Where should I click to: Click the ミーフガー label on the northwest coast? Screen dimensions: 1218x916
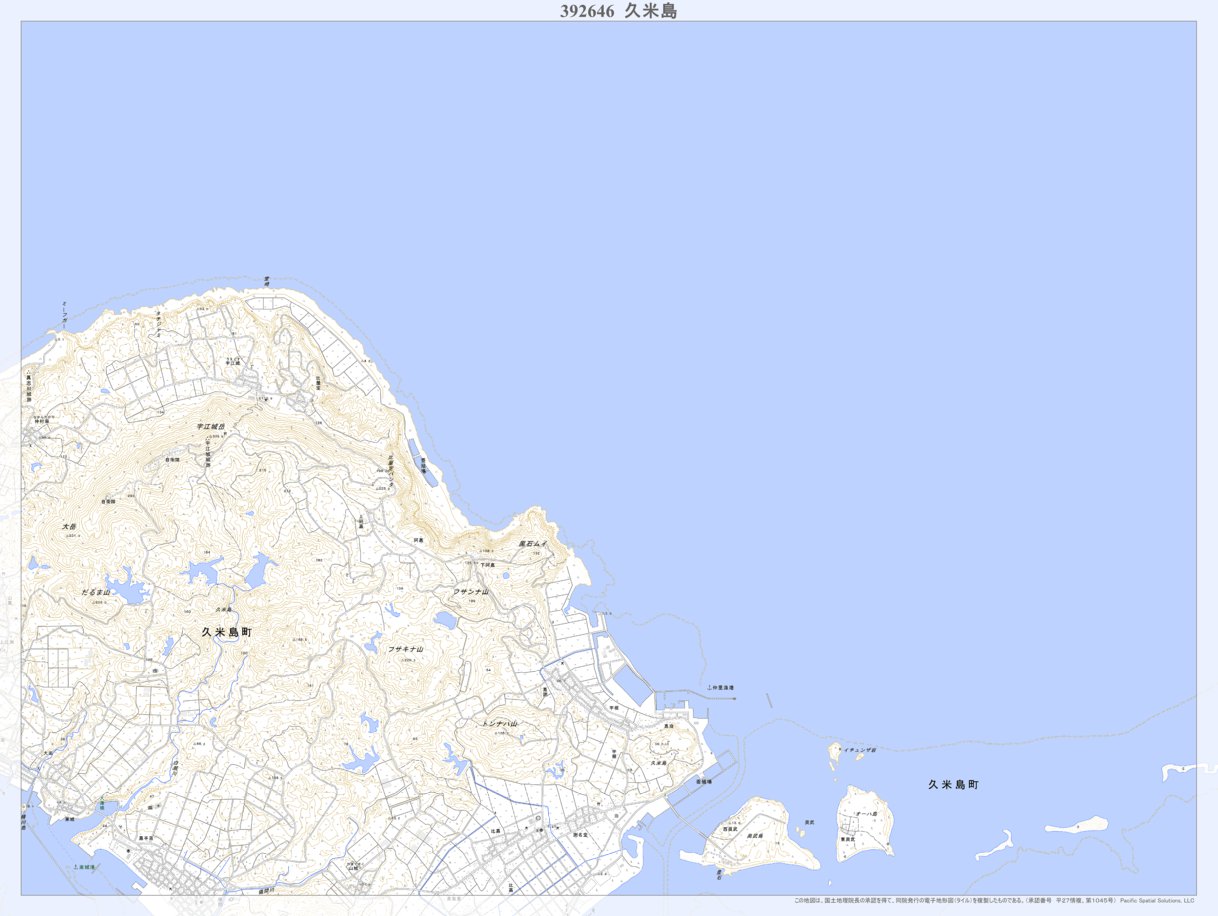point(64,316)
